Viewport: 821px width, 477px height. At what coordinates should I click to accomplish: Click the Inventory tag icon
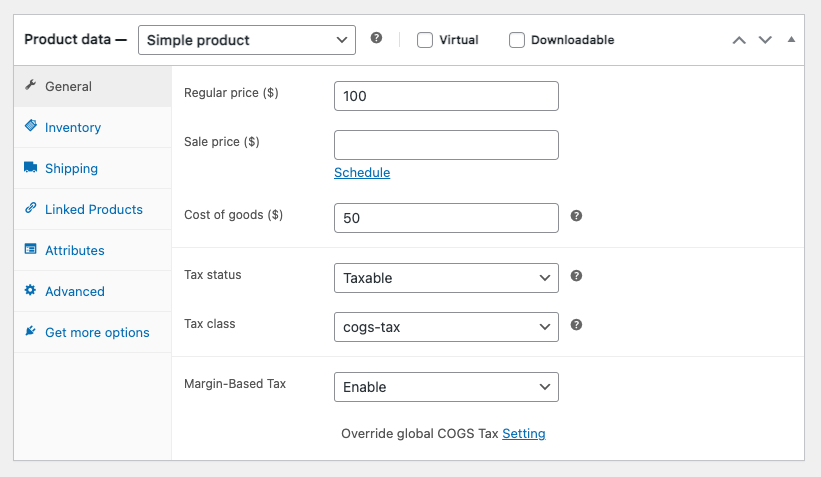(x=30, y=127)
